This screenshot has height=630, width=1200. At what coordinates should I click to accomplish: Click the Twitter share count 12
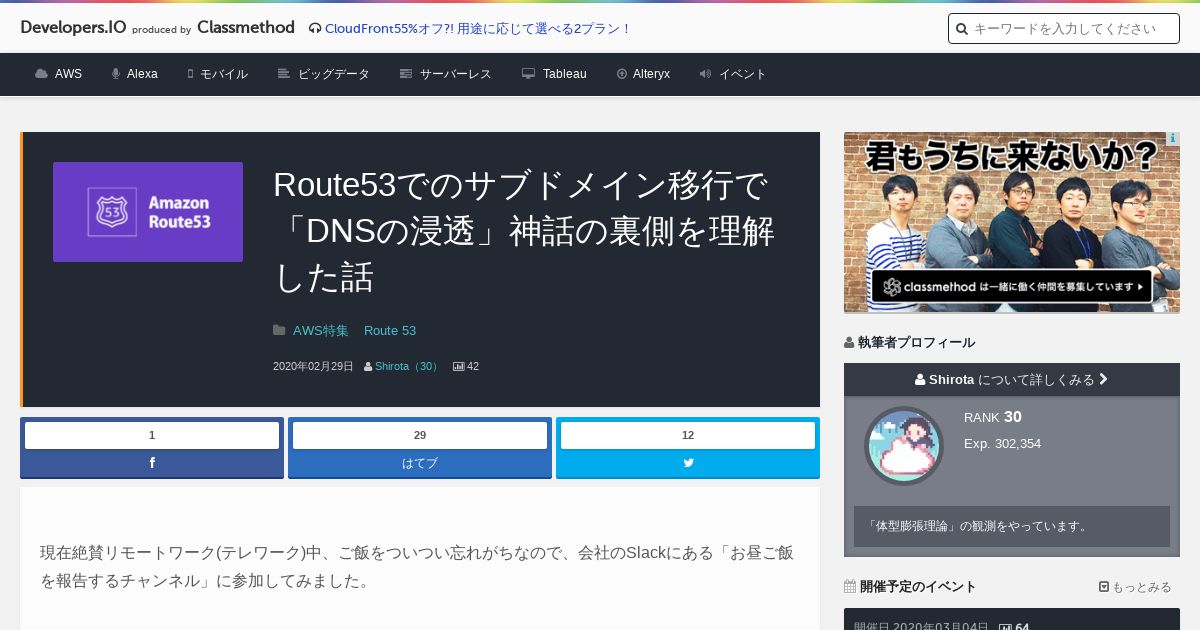coord(688,435)
